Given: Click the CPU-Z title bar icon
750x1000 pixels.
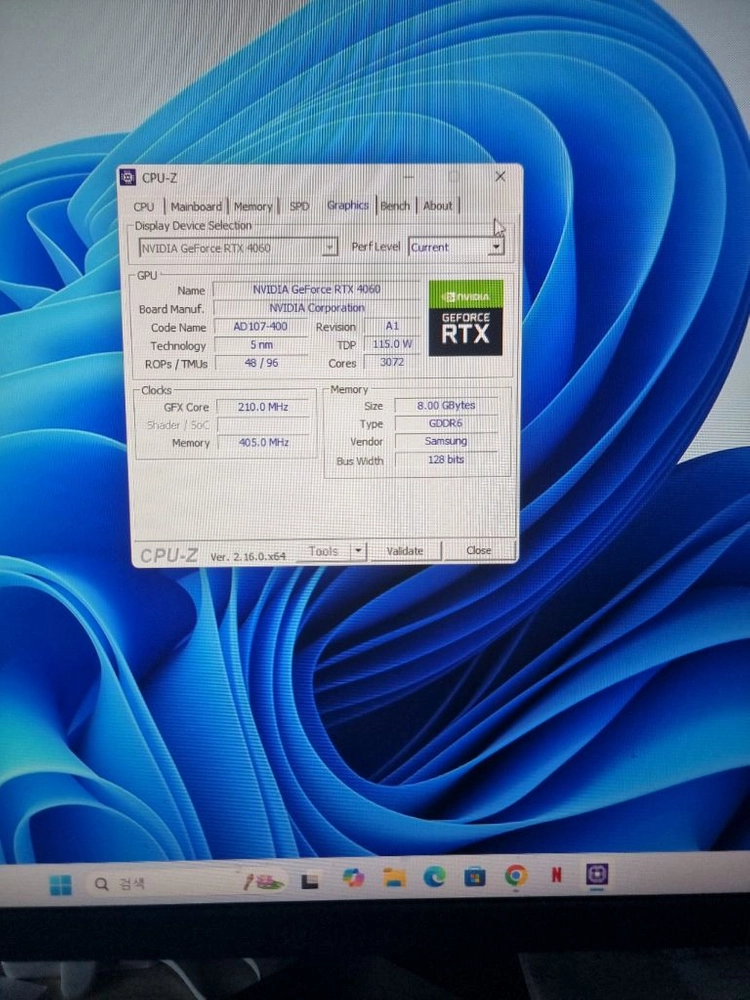Looking at the screenshot, I should 128,177.
